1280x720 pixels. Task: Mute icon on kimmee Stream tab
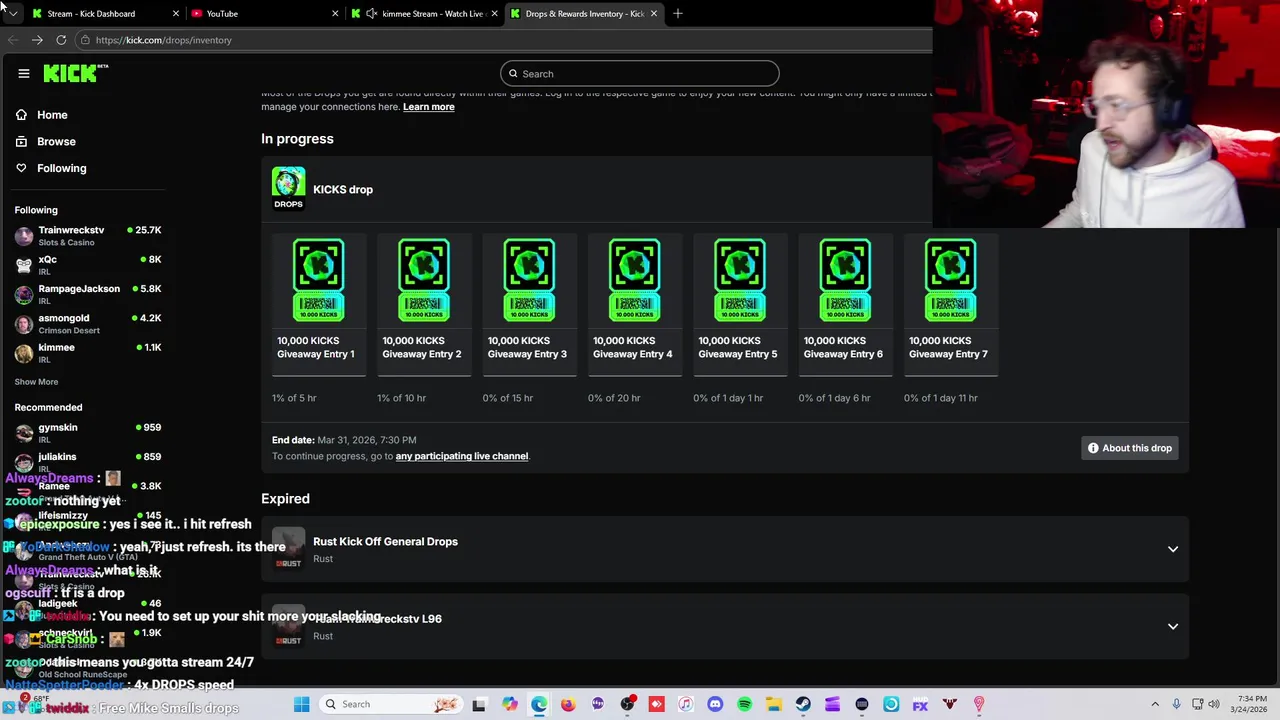coord(372,14)
